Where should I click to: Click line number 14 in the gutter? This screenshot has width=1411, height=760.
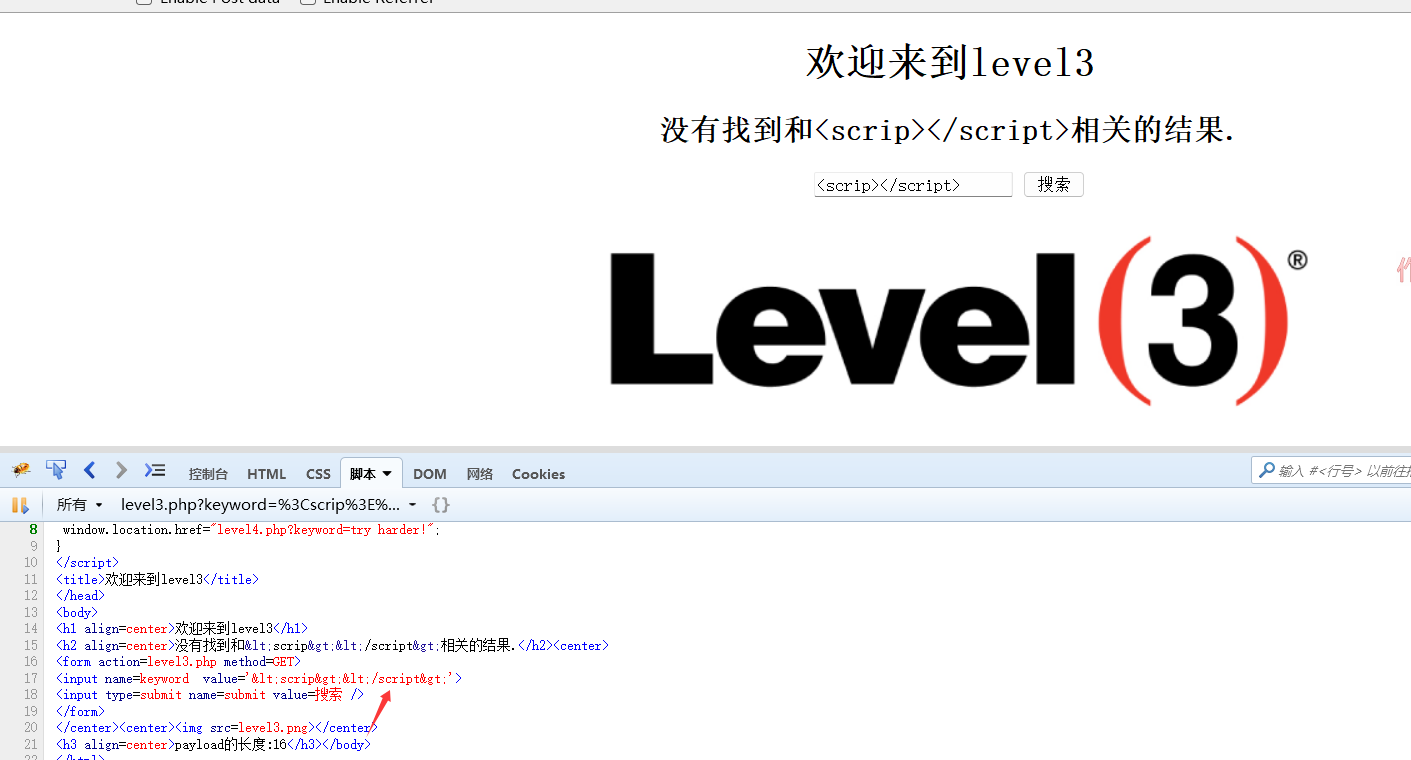tap(31, 629)
